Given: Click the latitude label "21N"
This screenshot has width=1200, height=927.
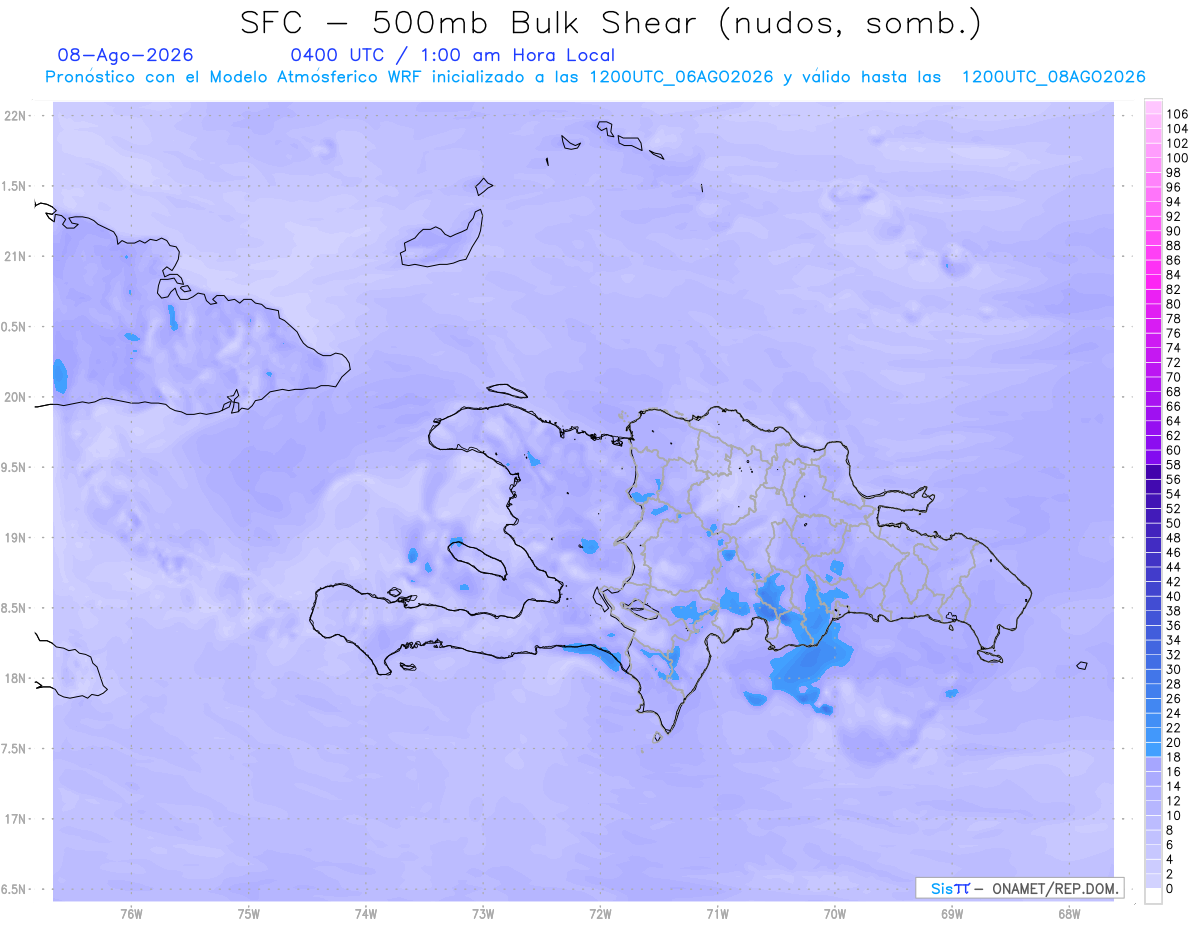Looking at the screenshot, I should [16, 256].
